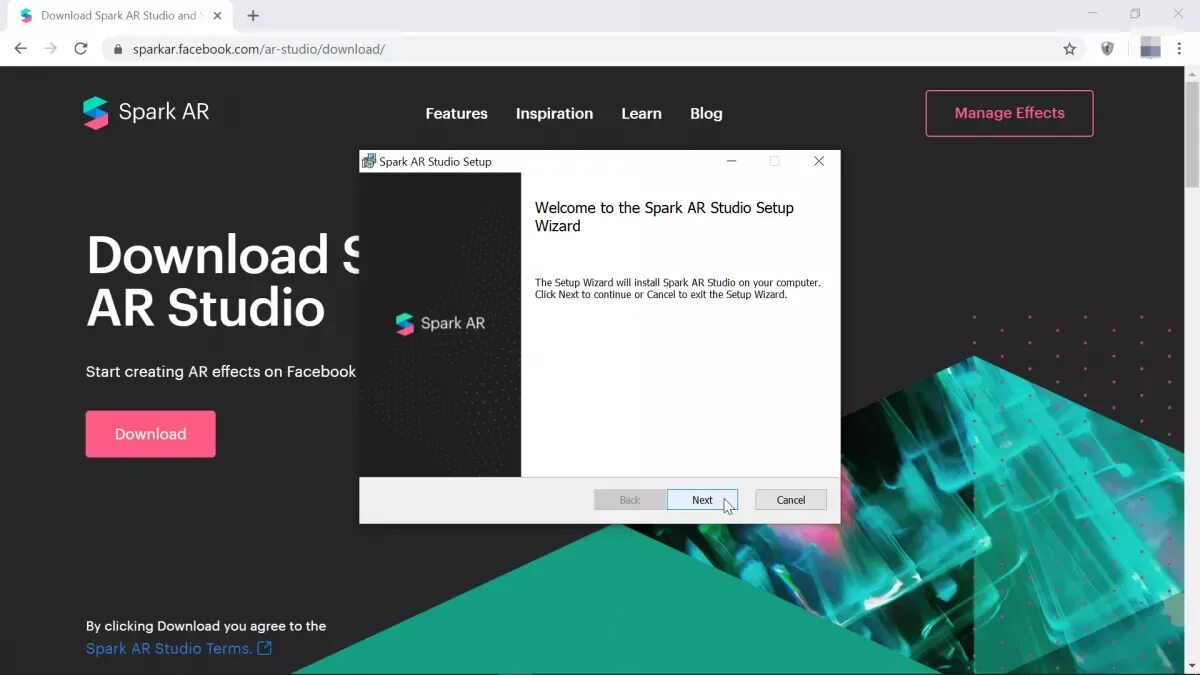Click the Spark AR logo in the setup sidebar
This screenshot has width=1200, height=675.
tap(440, 323)
